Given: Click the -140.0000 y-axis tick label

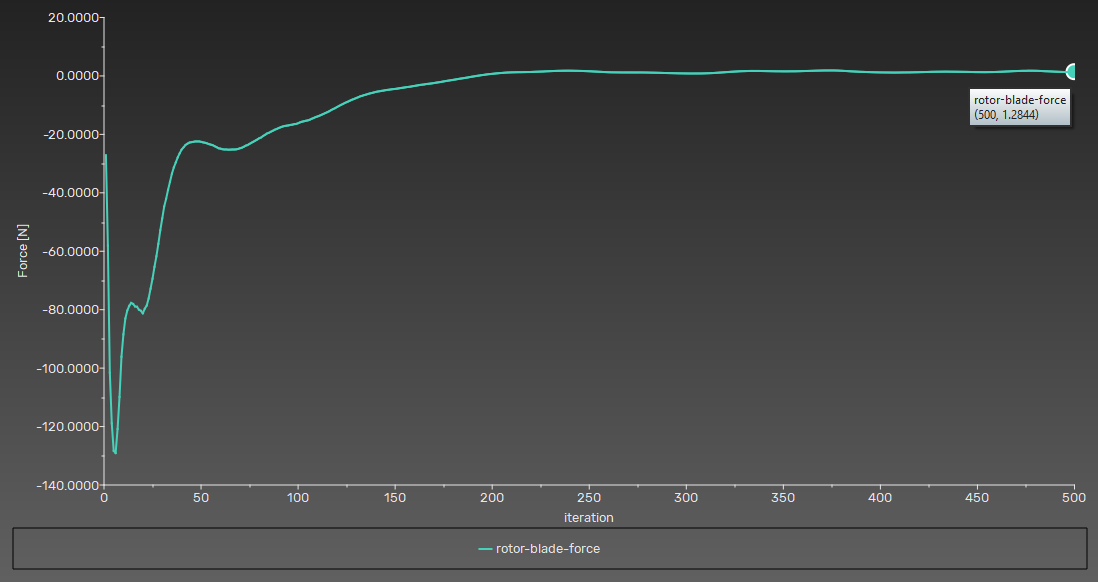Looking at the screenshot, I should pyautogui.click(x=61, y=485).
